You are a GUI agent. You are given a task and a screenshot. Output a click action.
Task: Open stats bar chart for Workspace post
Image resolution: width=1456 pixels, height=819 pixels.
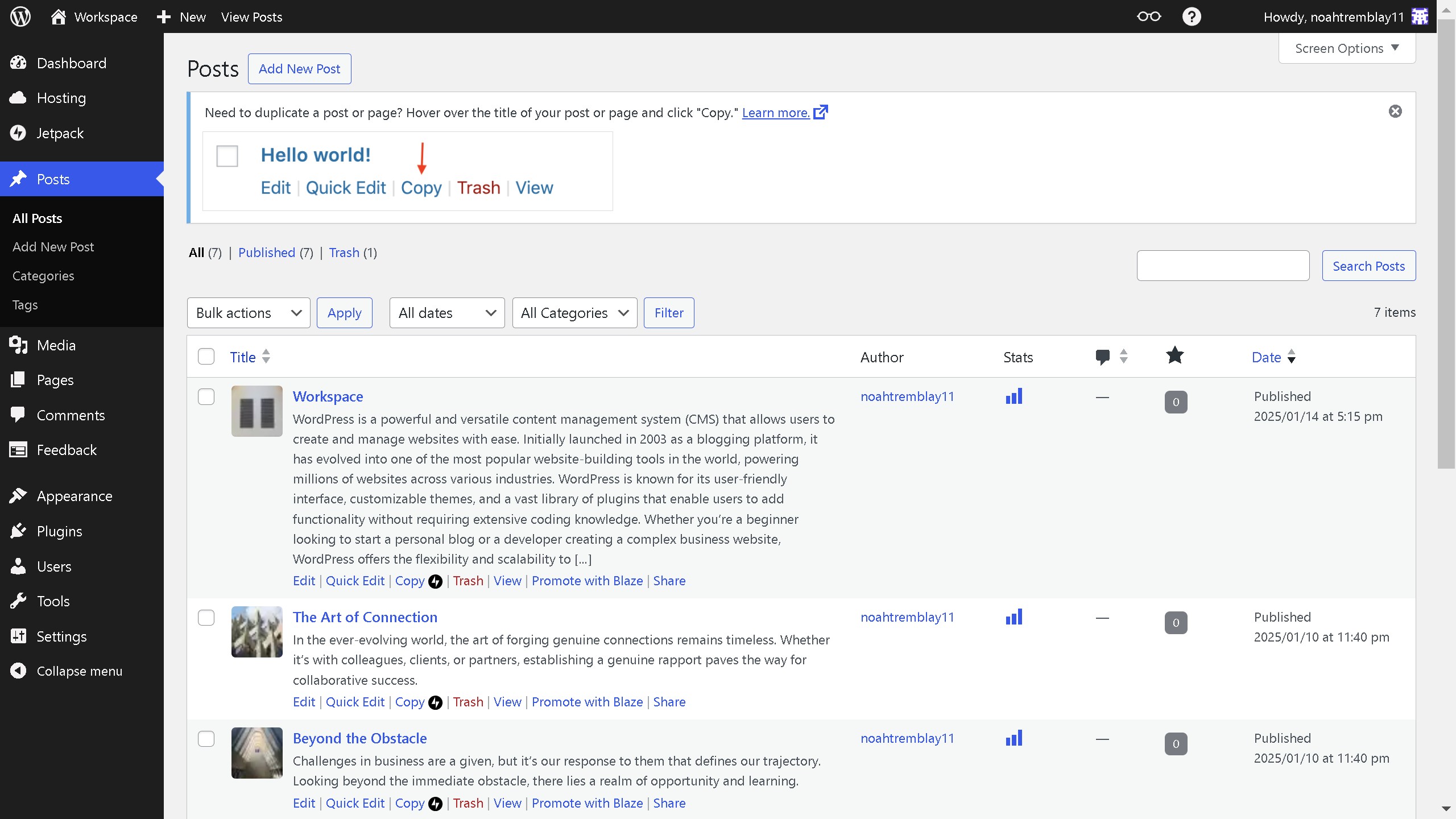pos(1014,396)
